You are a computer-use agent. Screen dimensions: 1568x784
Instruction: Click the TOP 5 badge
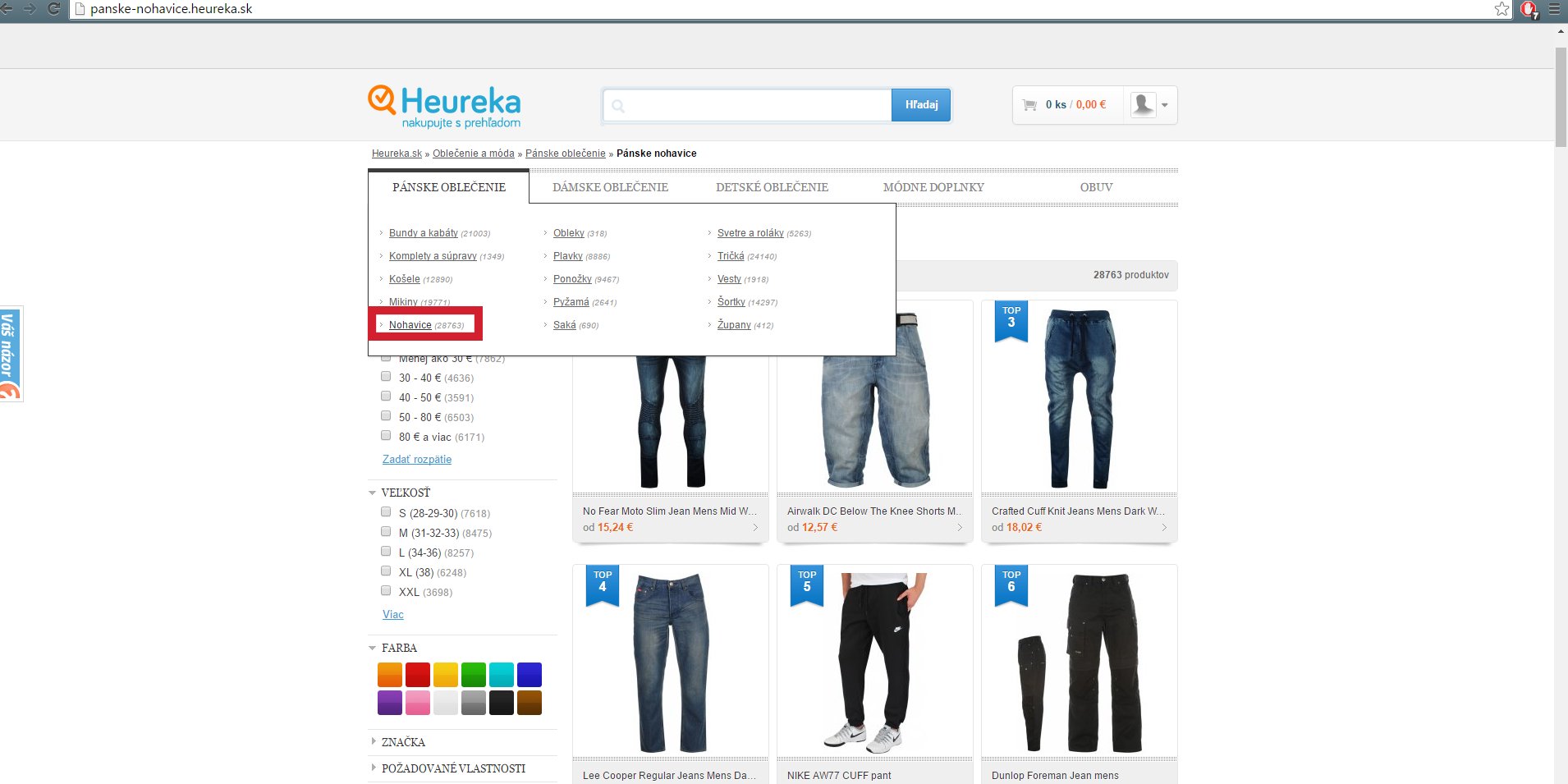click(x=807, y=585)
